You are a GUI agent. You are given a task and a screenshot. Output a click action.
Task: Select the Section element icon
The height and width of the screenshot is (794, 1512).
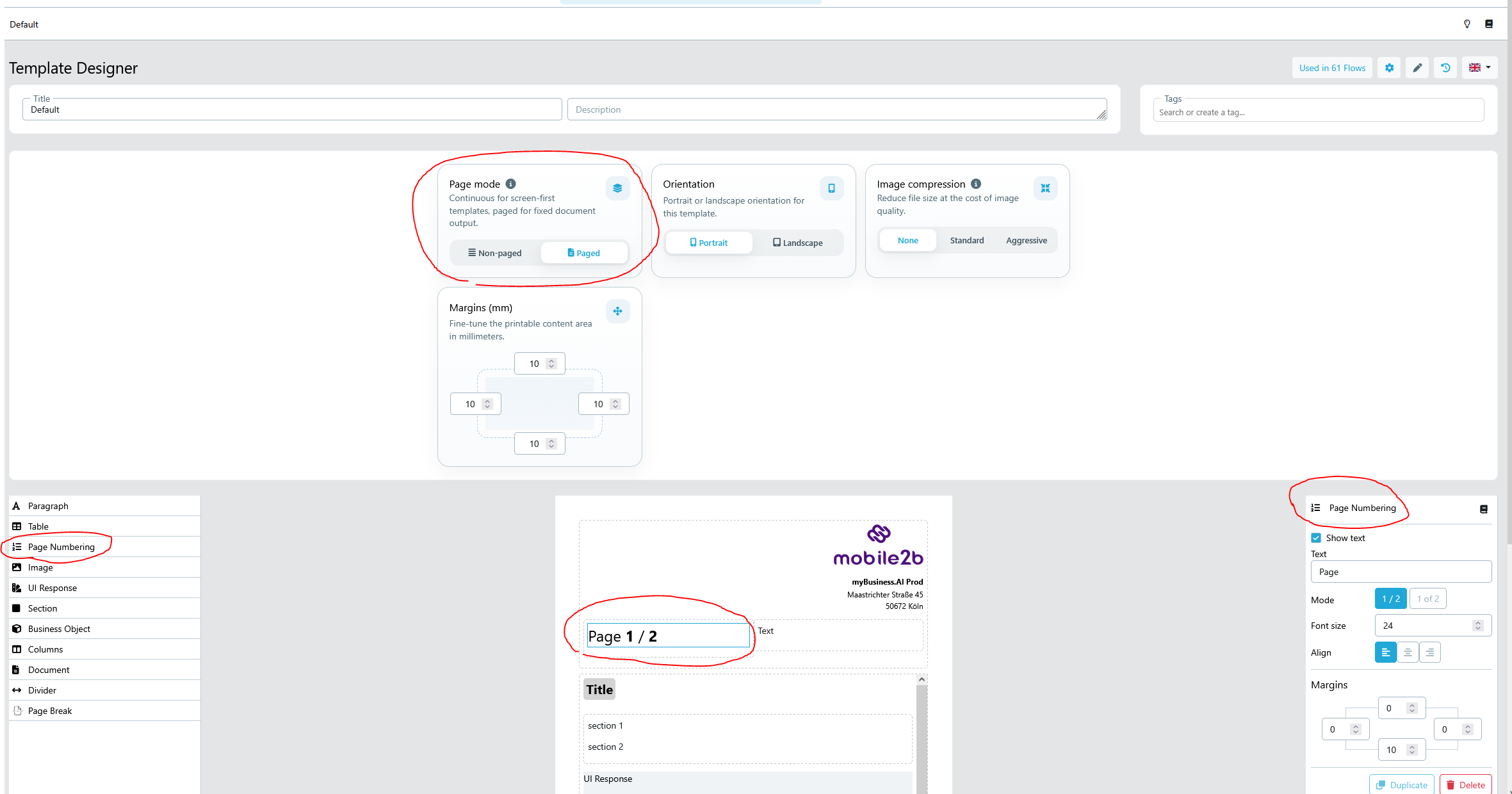17,608
